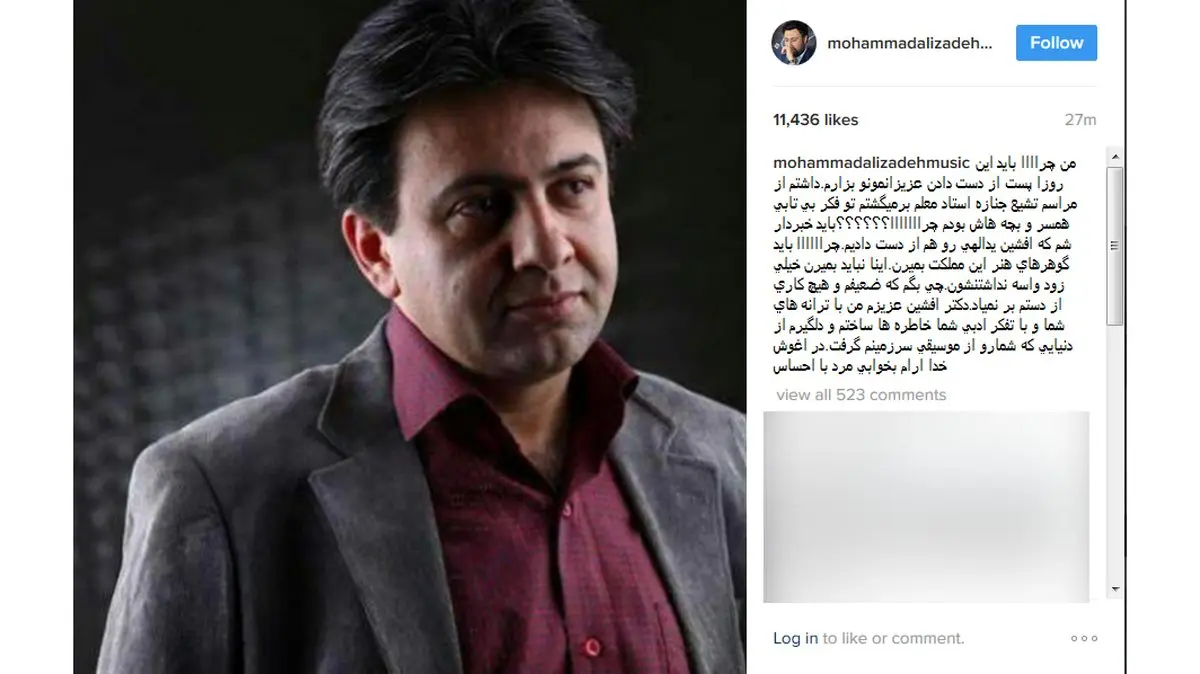This screenshot has width=1200, height=674.
Task: Click the scrollbar track below the thumb
Action: point(1115,453)
